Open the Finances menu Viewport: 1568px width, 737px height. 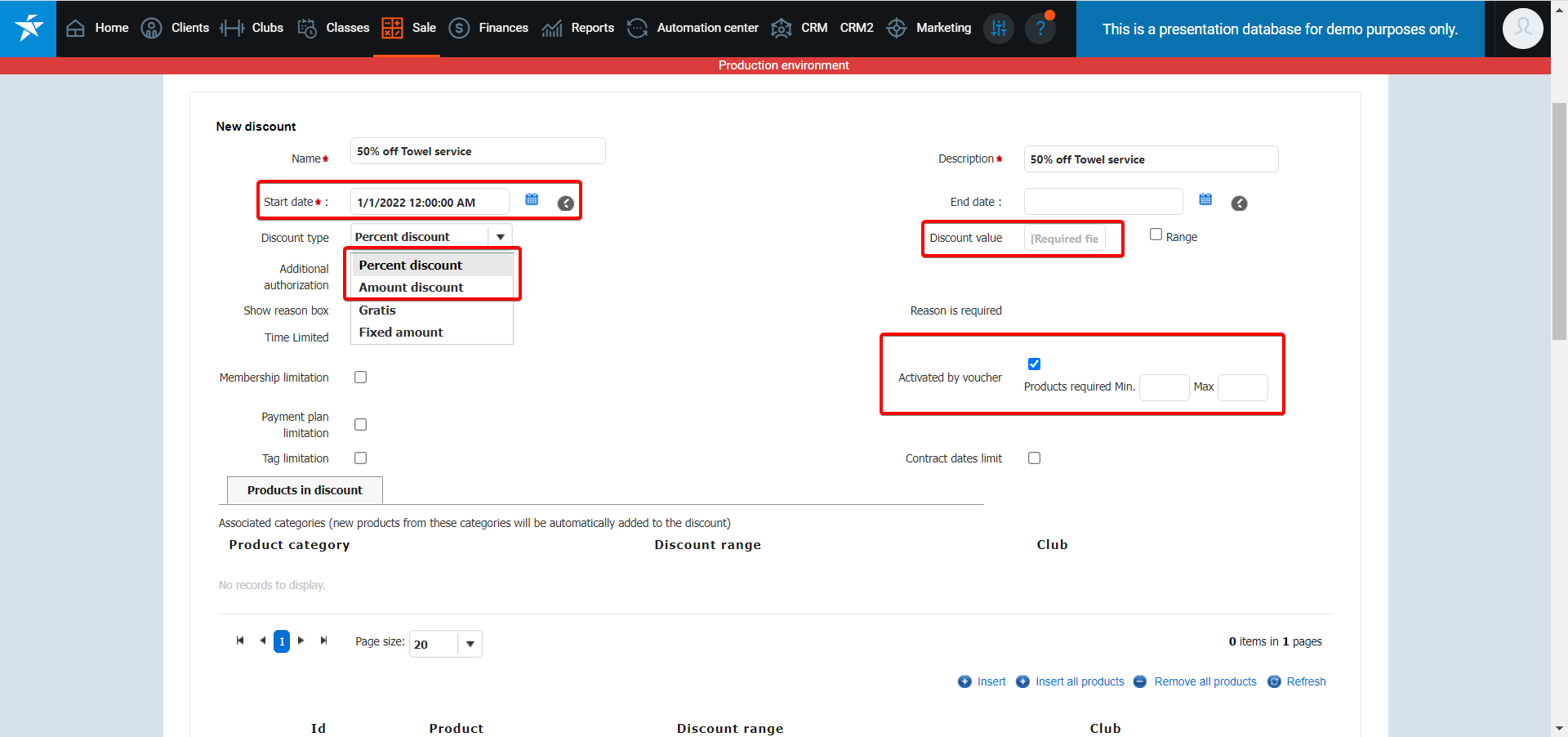pyautogui.click(x=489, y=29)
